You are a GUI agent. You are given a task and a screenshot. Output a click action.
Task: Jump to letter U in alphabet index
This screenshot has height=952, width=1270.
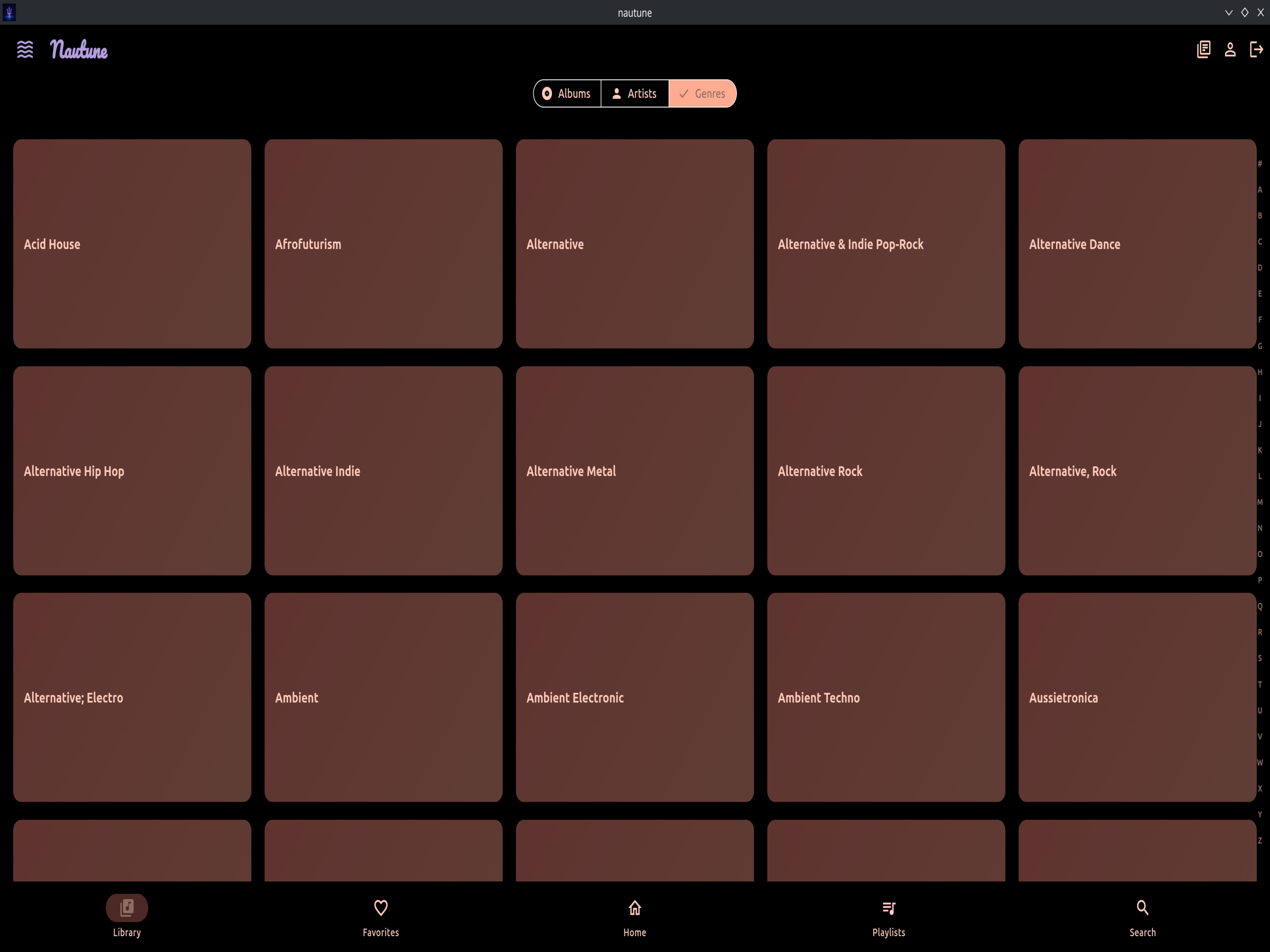click(1260, 710)
